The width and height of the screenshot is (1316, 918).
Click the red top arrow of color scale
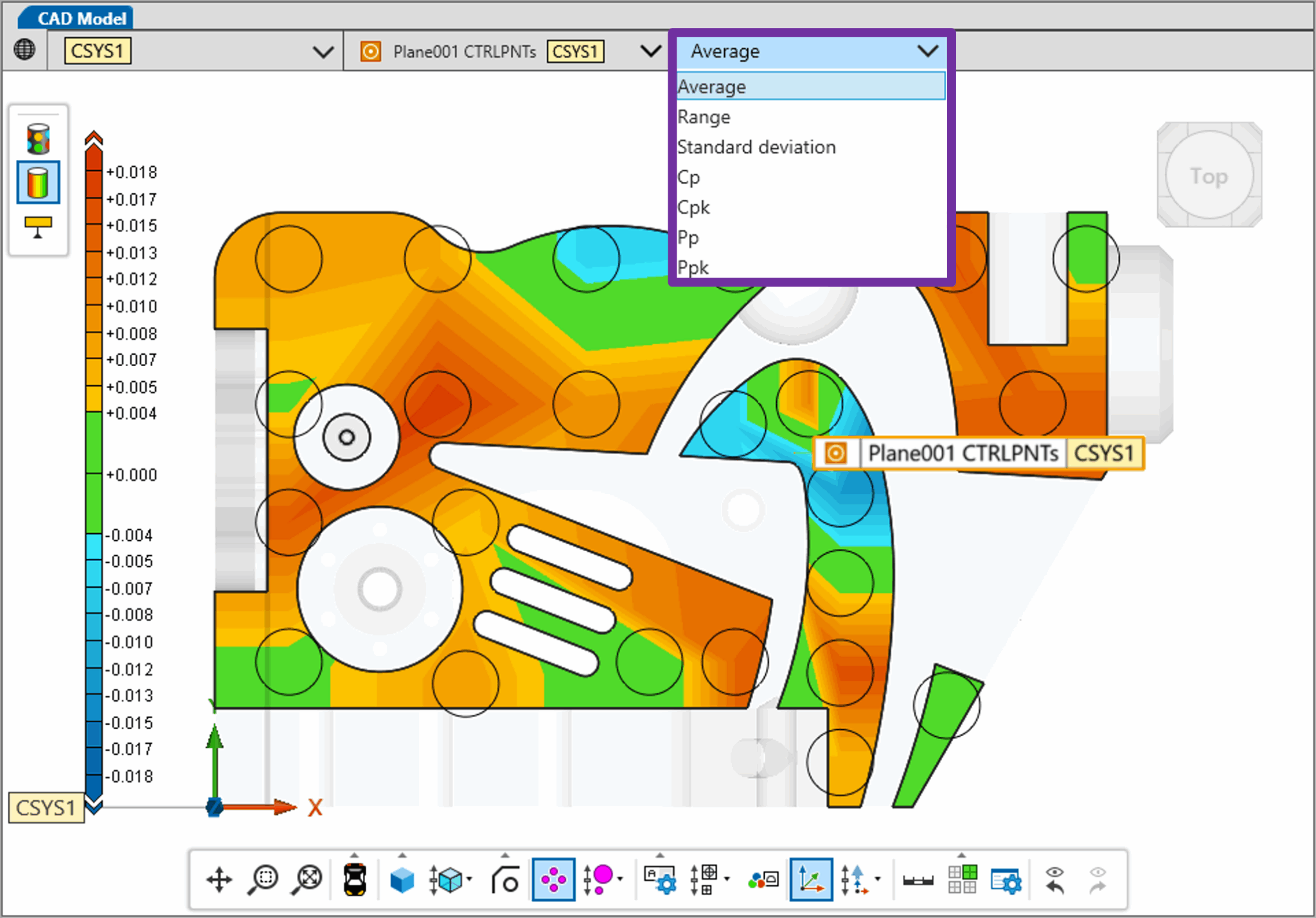click(x=94, y=138)
